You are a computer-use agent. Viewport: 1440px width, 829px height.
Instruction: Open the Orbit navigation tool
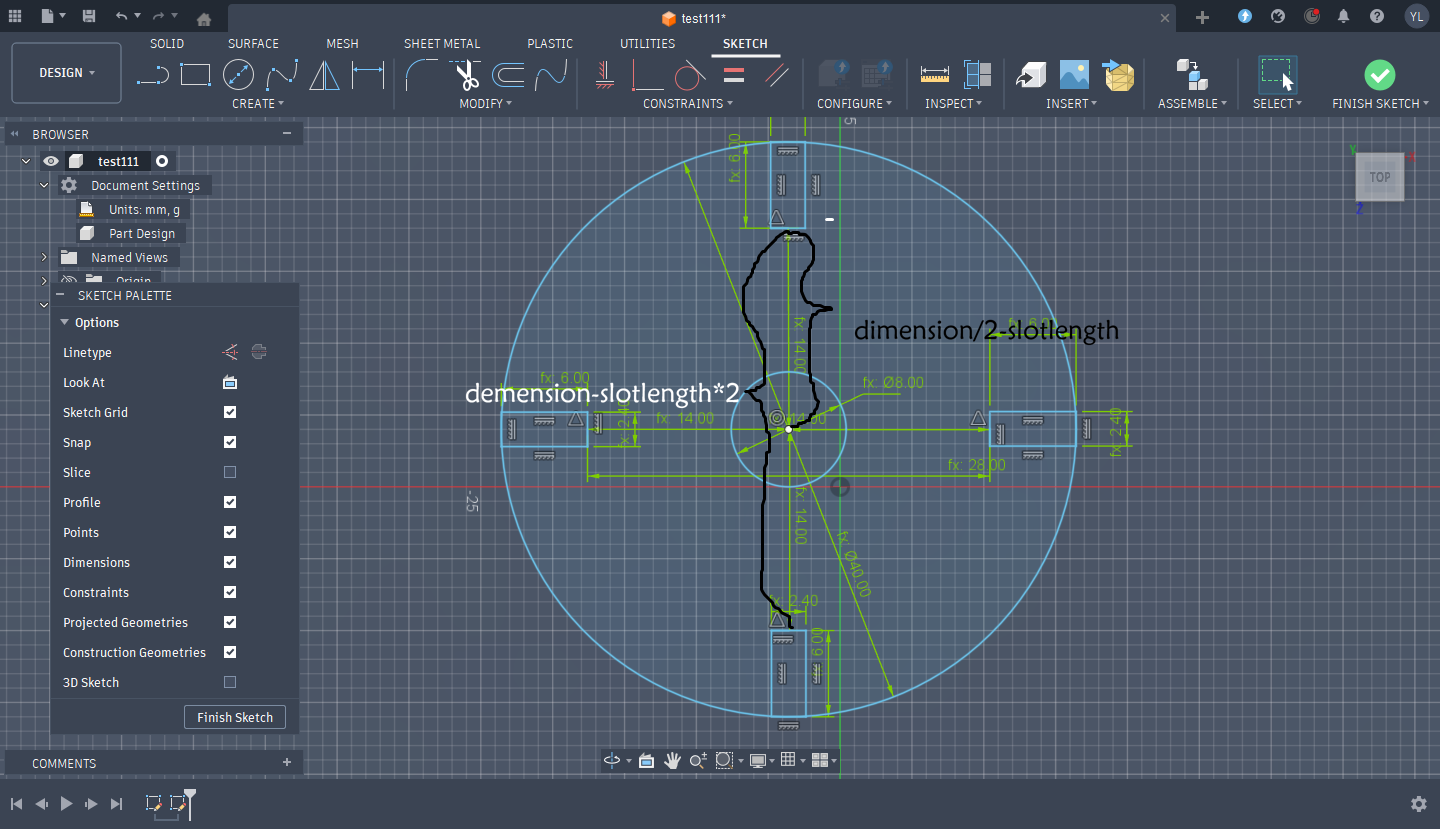pyautogui.click(x=611, y=761)
